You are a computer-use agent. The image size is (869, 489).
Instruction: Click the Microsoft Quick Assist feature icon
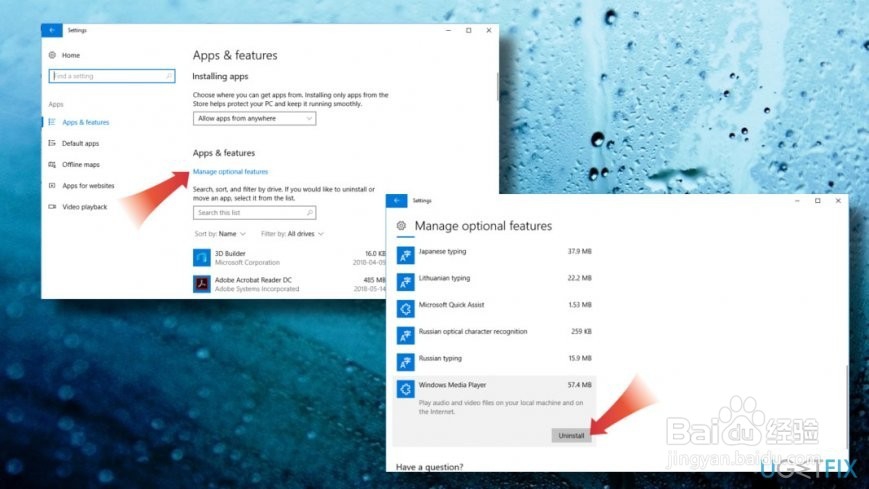click(405, 309)
